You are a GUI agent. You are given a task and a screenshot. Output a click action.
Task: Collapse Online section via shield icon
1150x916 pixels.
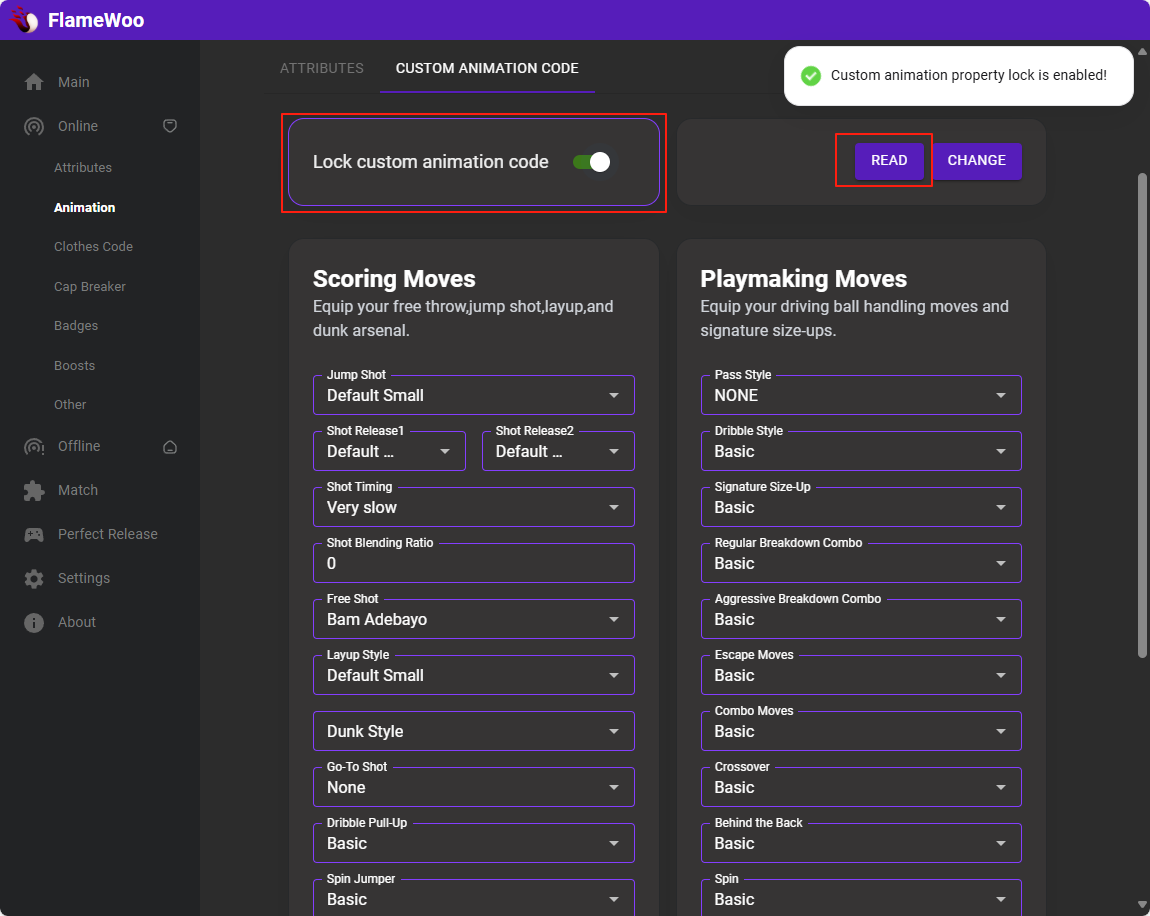[169, 126]
